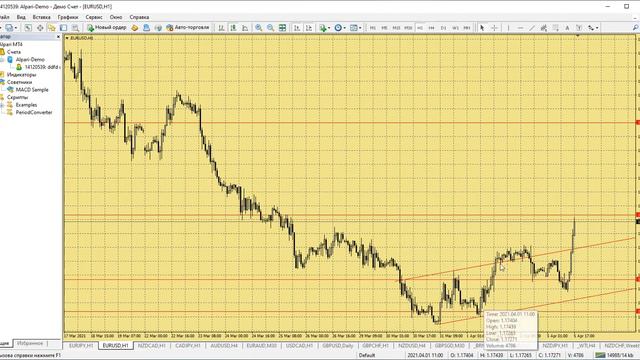Toggle Auto-trading (Авто-торговля) button
The width and height of the screenshot is (640, 360).
(188, 28)
